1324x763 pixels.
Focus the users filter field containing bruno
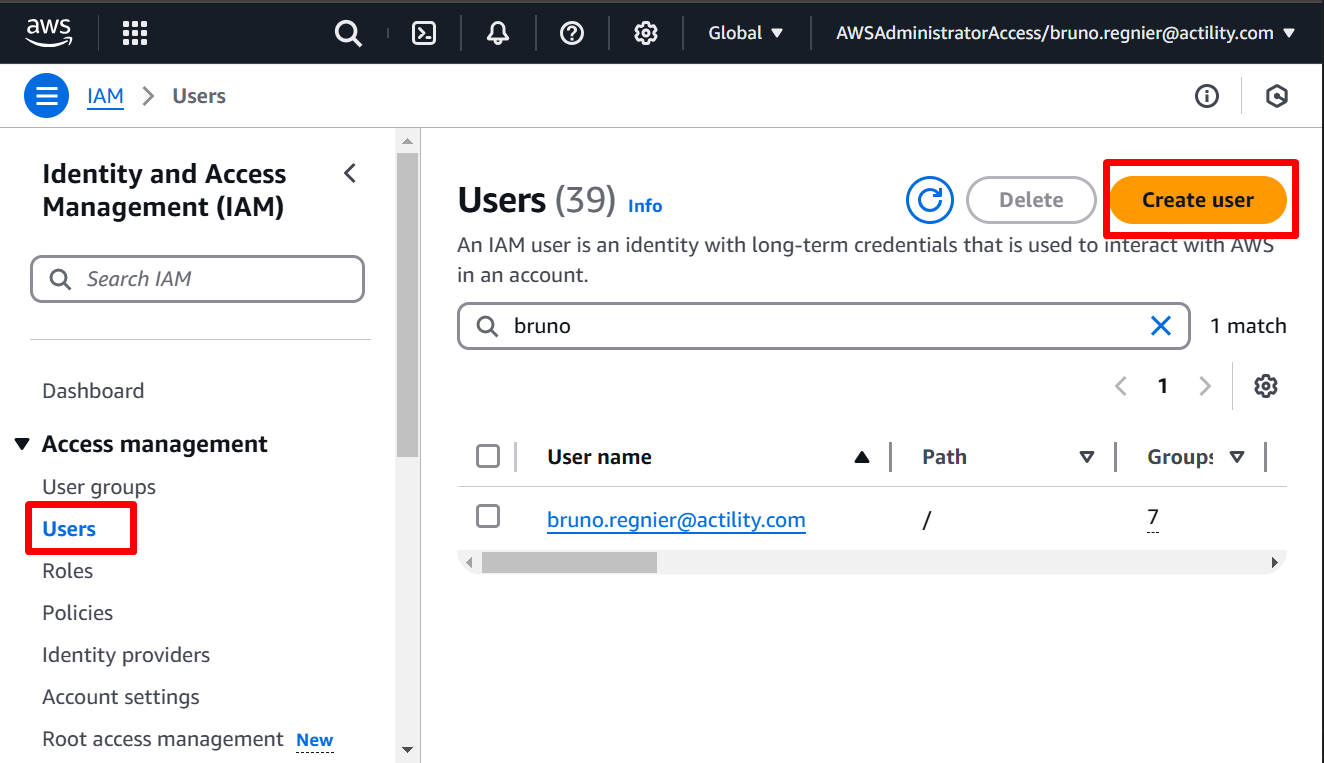click(824, 326)
